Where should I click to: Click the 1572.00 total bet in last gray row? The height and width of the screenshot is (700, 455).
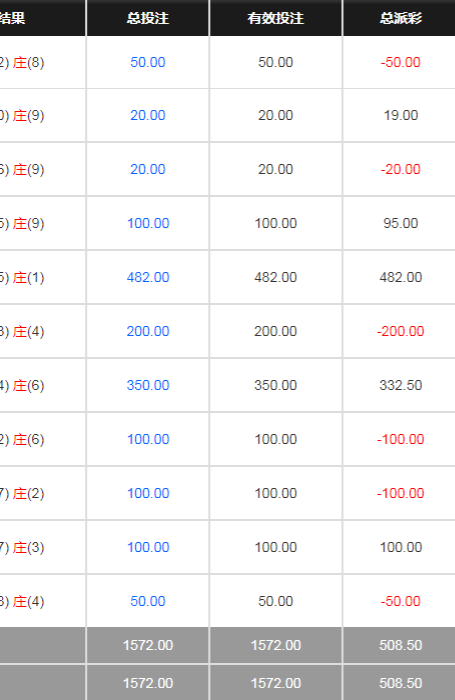coord(148,683)
